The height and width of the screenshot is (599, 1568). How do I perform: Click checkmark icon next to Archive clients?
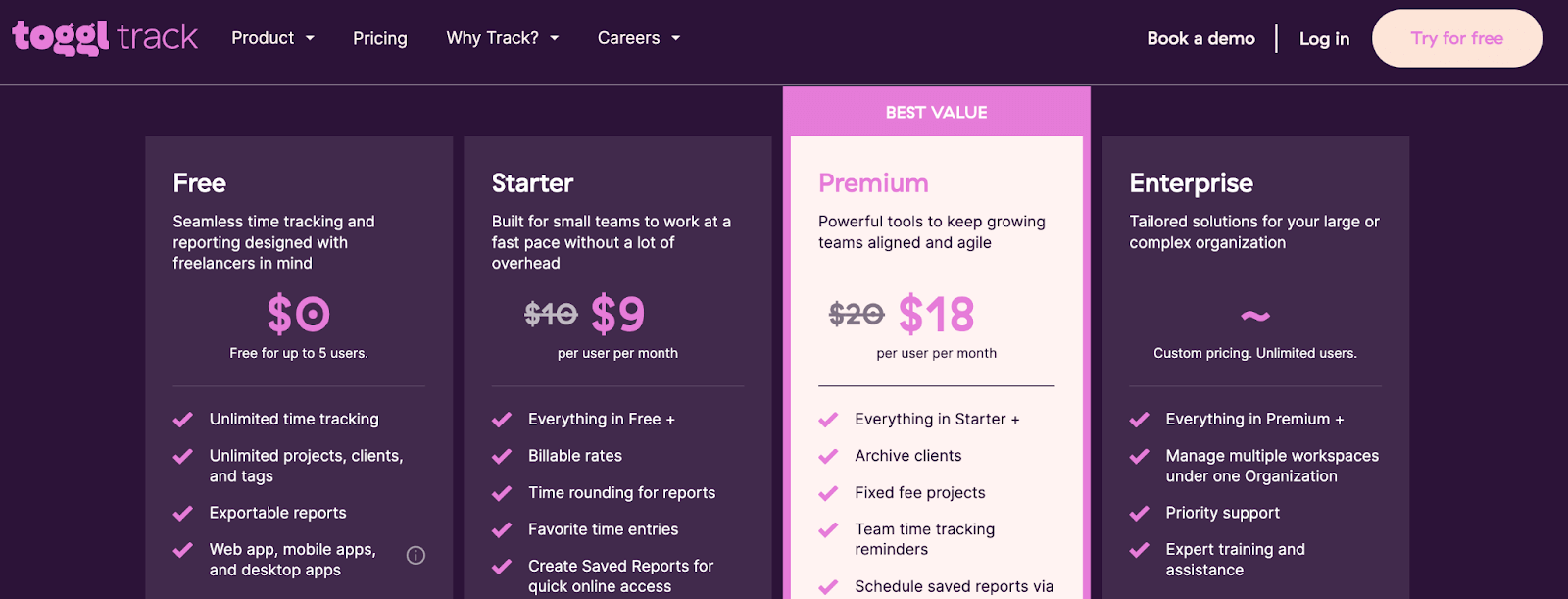tap(828, 456)
